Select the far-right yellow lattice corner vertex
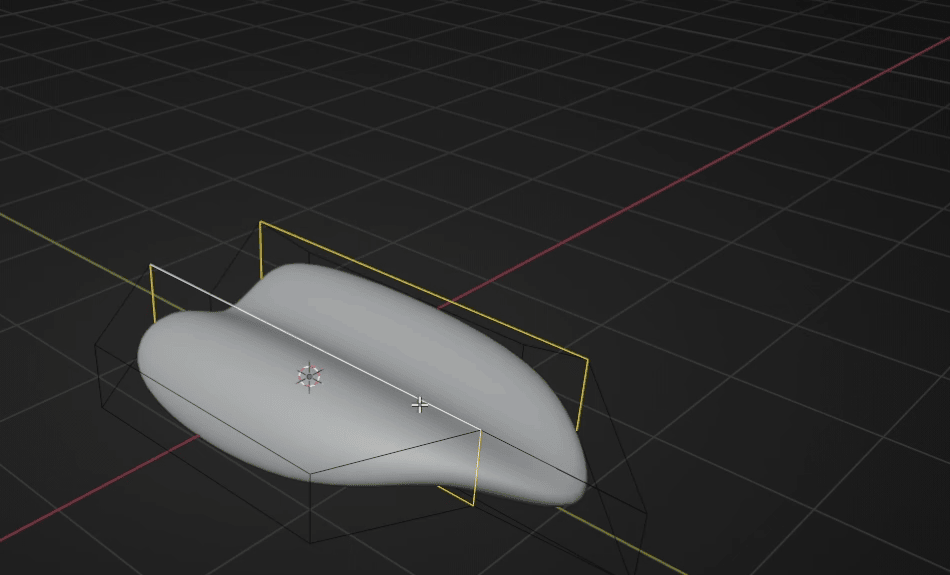The width and height of the screenshot is (950, 575). 588,359
